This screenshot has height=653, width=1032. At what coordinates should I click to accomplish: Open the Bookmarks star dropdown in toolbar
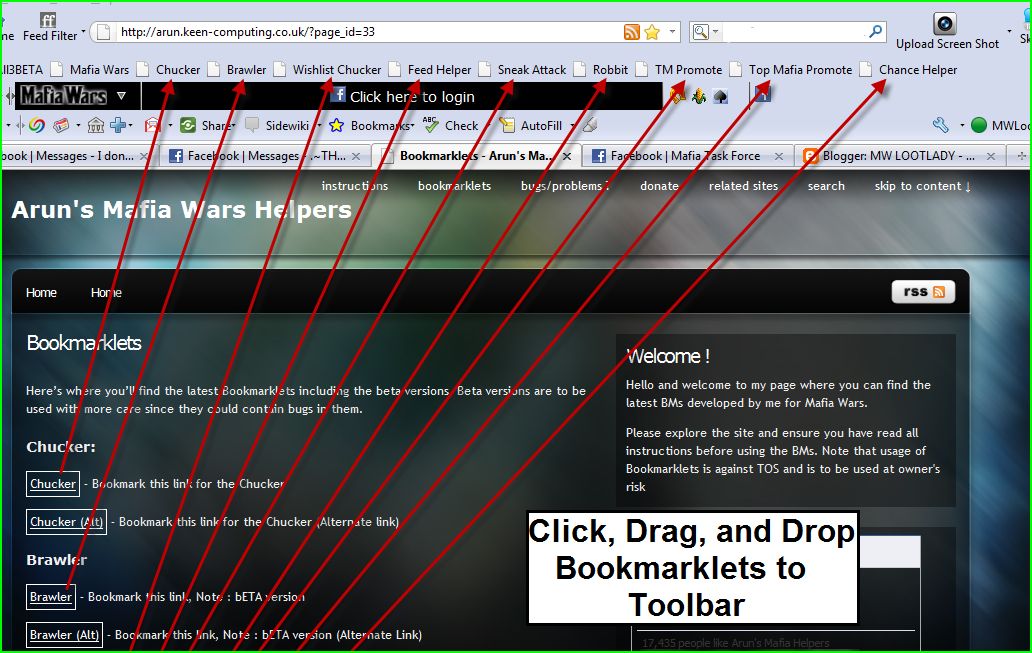click(x=372, y=125)
